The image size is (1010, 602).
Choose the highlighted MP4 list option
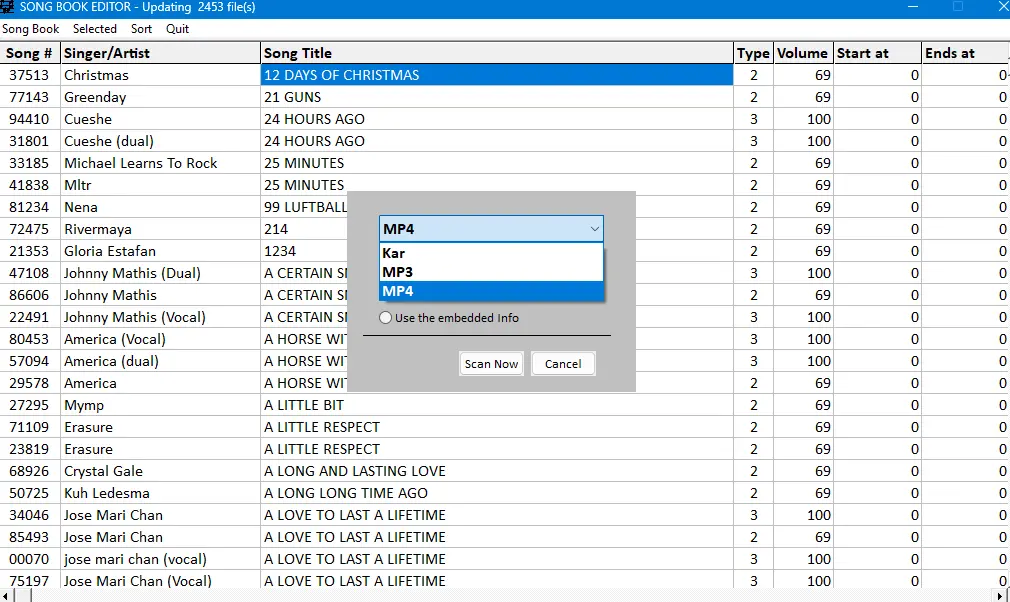[x=491, y=291]
